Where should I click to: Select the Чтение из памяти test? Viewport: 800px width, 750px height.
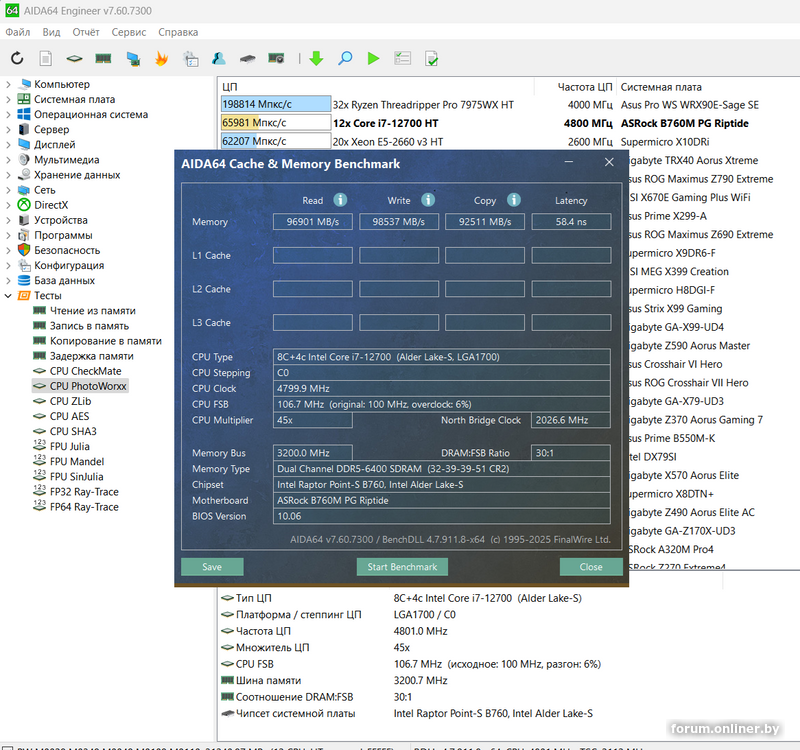point(93,311)
